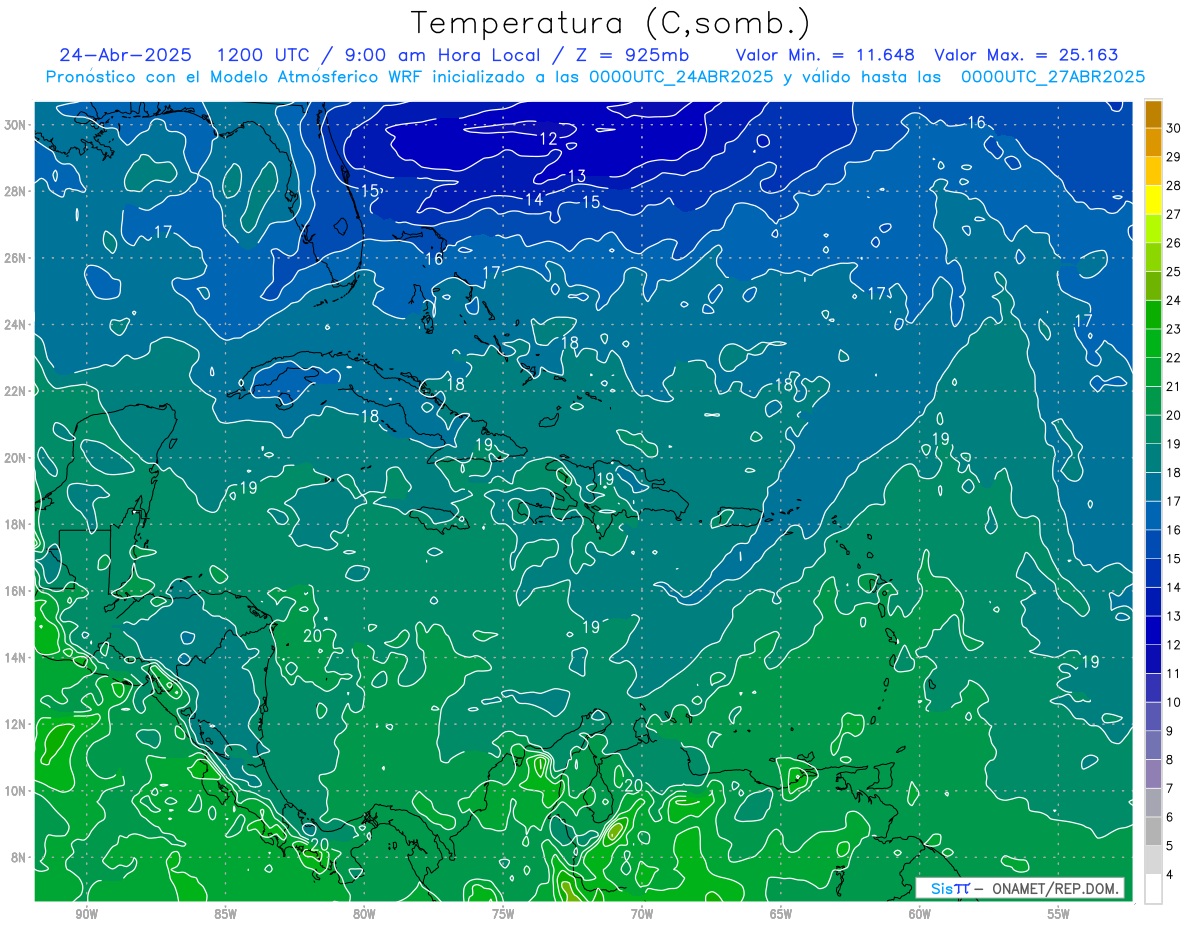This screenshot has width=1200, height=927.
Task: Select the 'Z = 925mb' pressure level text
Action: pos(631,55)
